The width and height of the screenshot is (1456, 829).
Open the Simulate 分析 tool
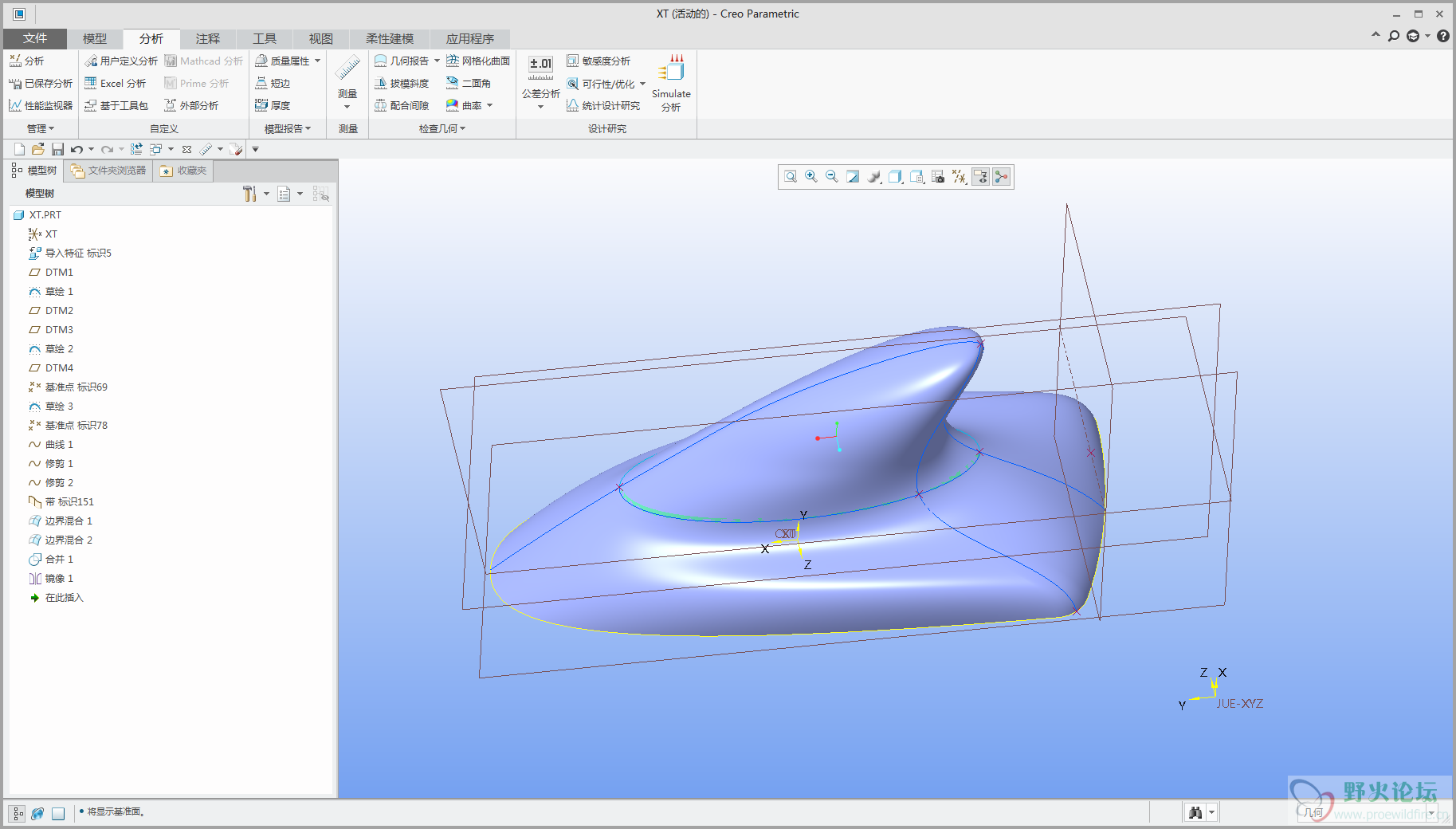[x=671, y=83]
